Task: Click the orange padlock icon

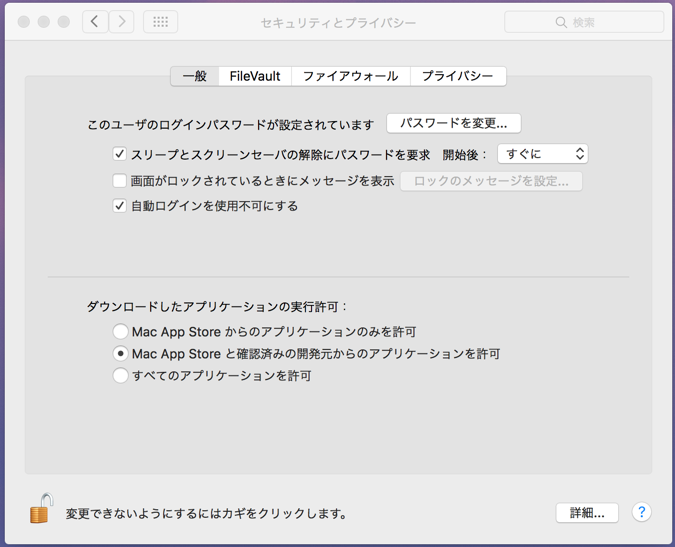Action: pos(42,508)
